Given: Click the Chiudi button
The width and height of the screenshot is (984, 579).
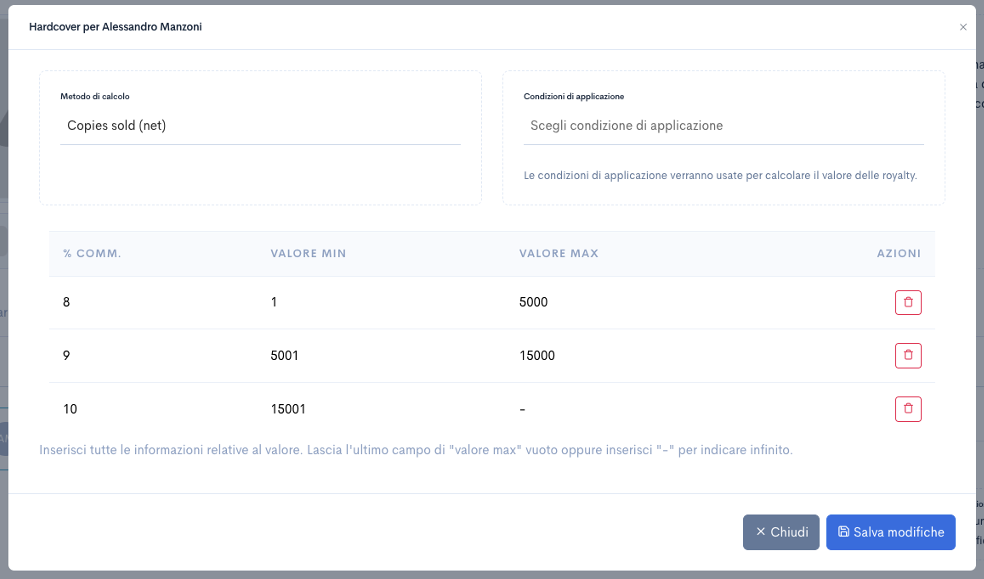Looking at the screenshot, I should pos(781,532).
